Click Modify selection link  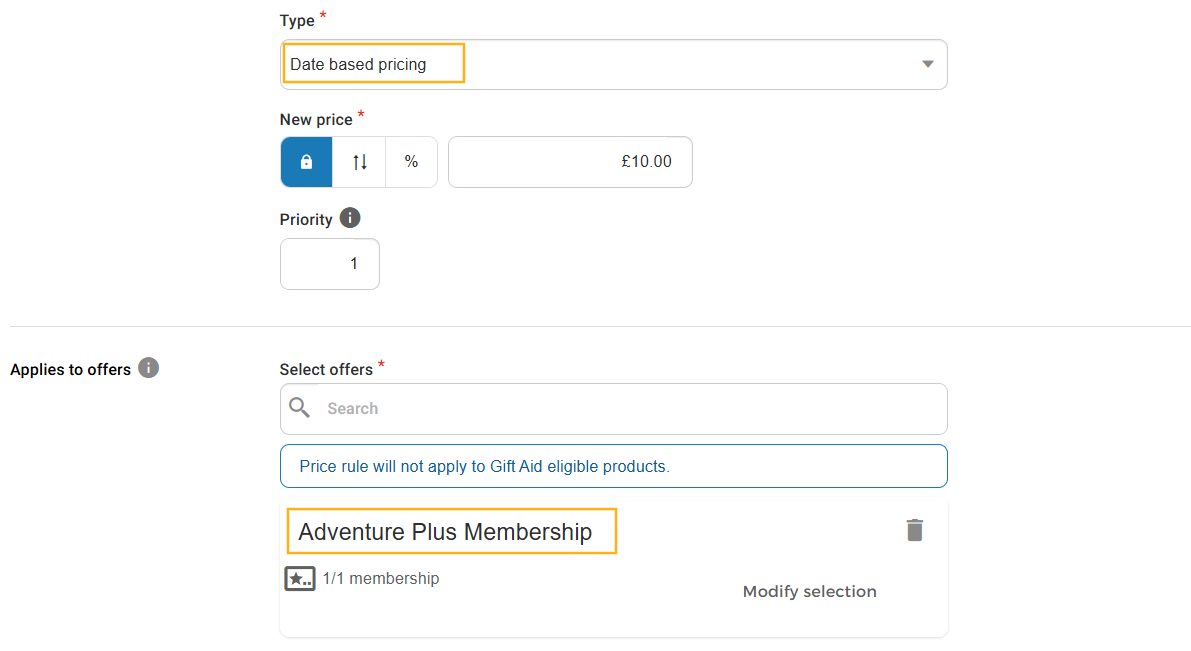tap(810, 591)
